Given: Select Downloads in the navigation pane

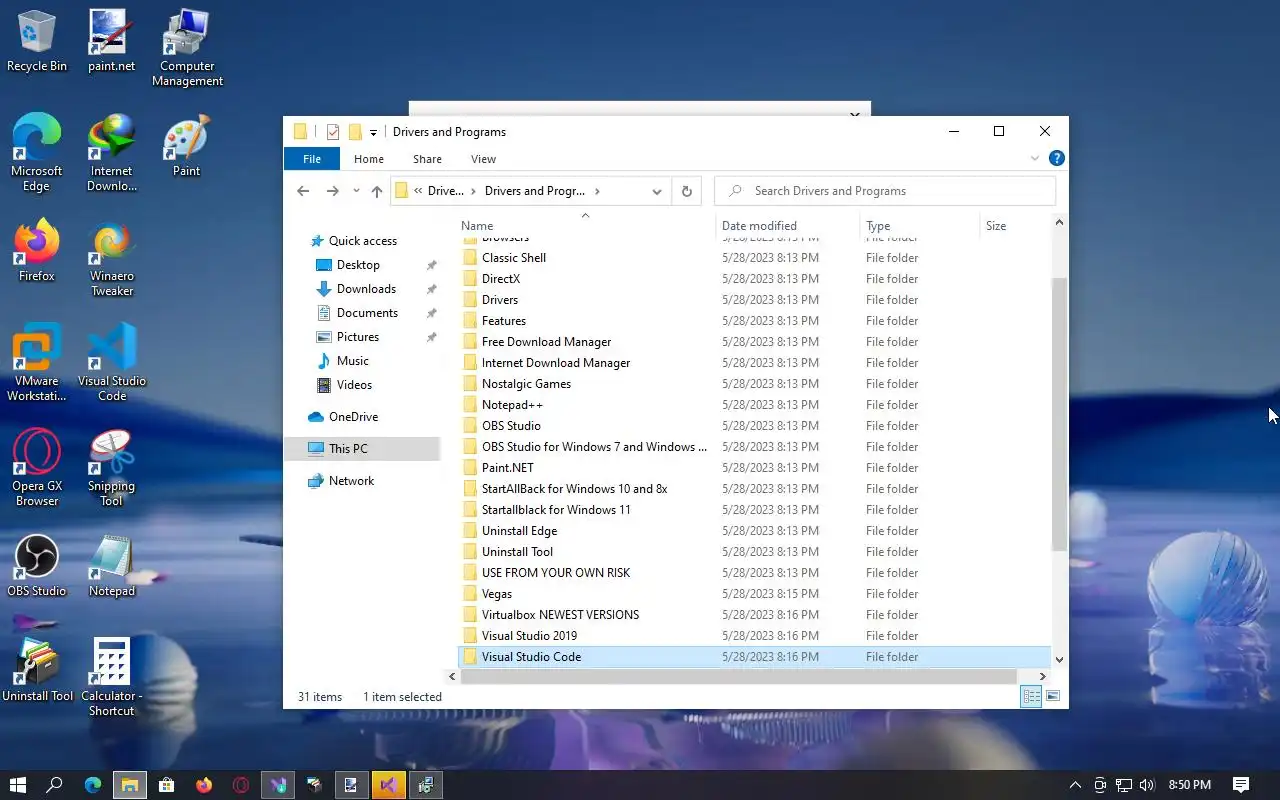Looking at the screenshot, I should point(366,289).
